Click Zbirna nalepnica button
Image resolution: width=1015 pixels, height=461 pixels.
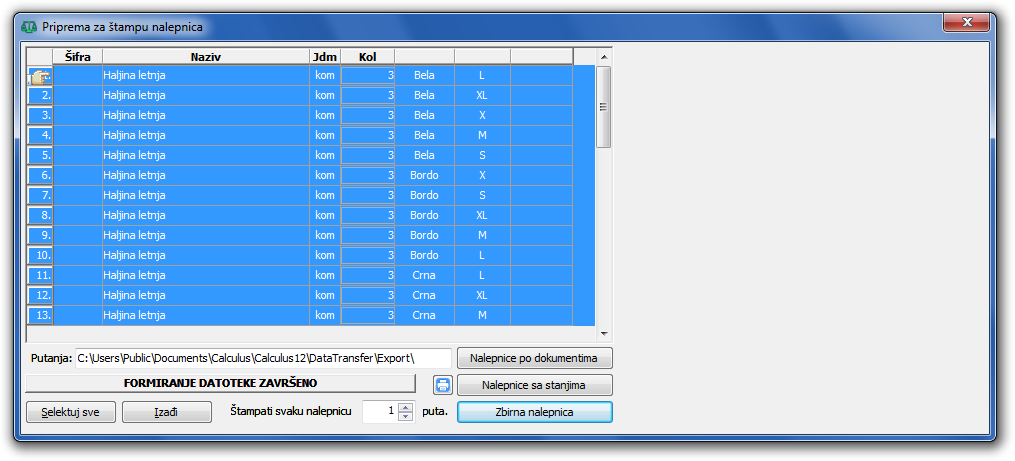point(535,412)
